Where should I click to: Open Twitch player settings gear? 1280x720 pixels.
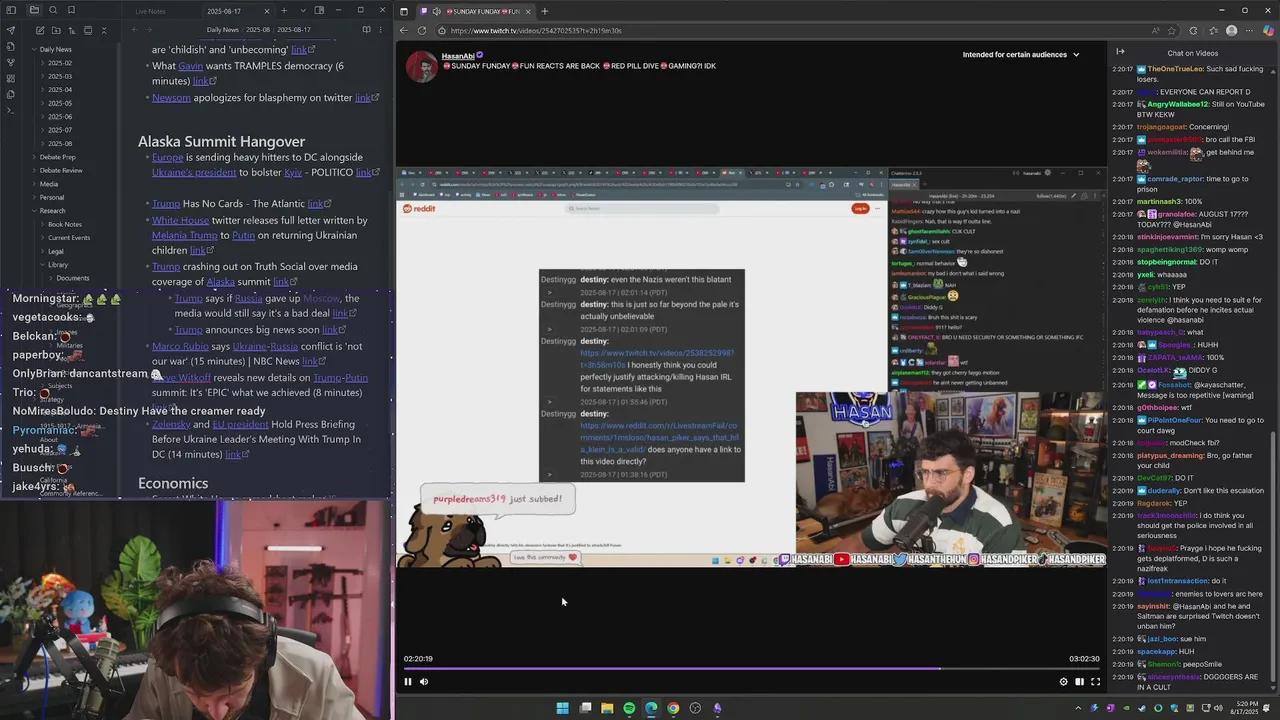point(1063,682)
